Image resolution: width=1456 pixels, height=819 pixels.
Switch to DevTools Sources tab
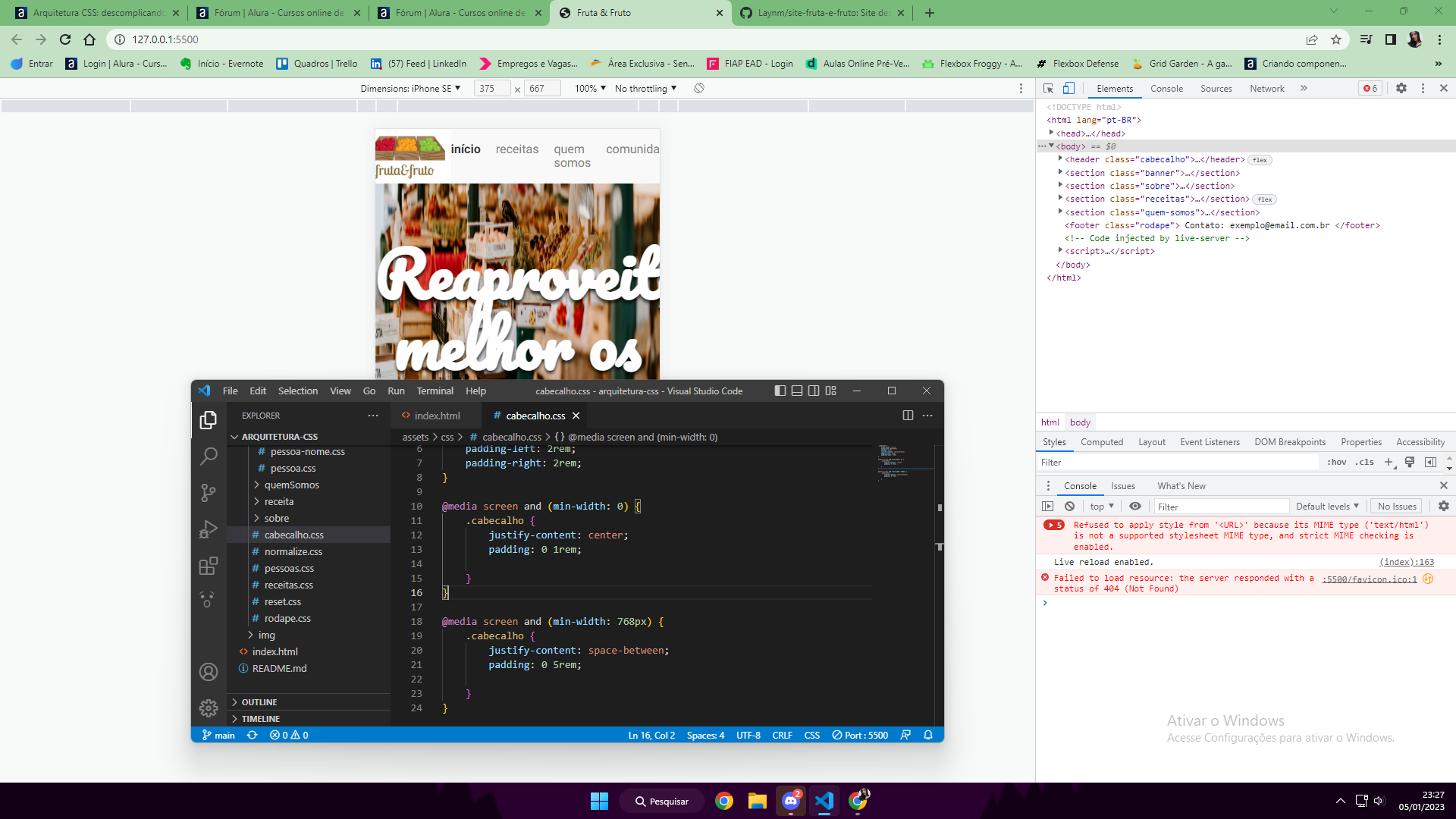[x=1216, y=89]
